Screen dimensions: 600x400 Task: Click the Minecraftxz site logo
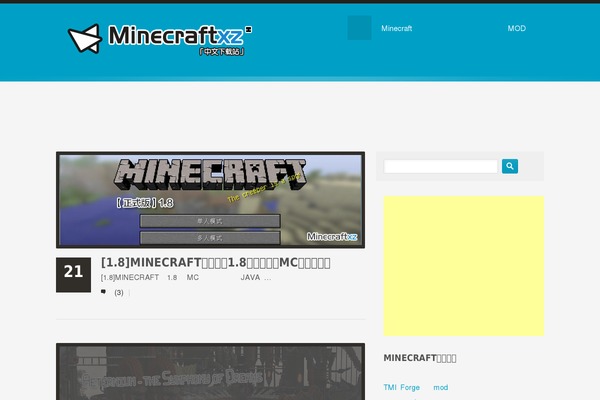(x=160, y=39)
